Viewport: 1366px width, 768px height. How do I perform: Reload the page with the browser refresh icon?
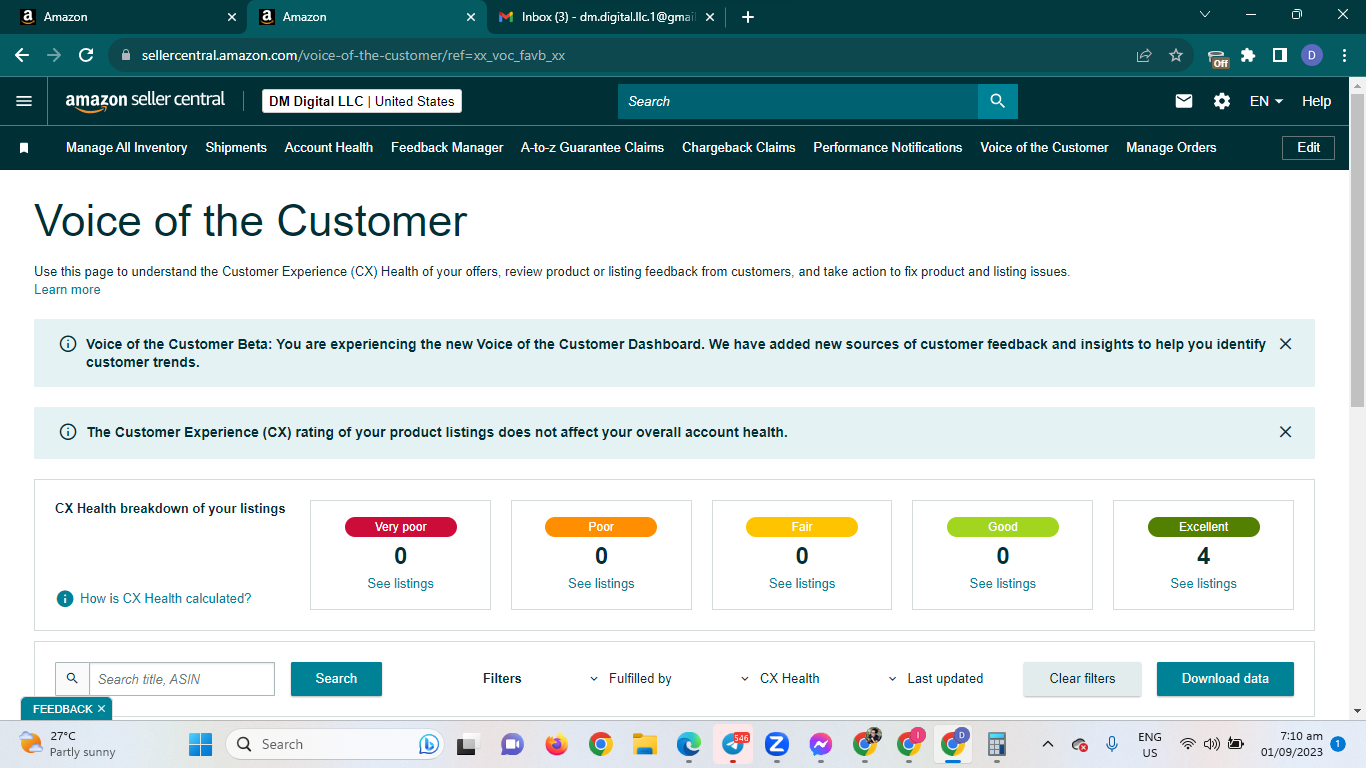(x=86, y=56)
